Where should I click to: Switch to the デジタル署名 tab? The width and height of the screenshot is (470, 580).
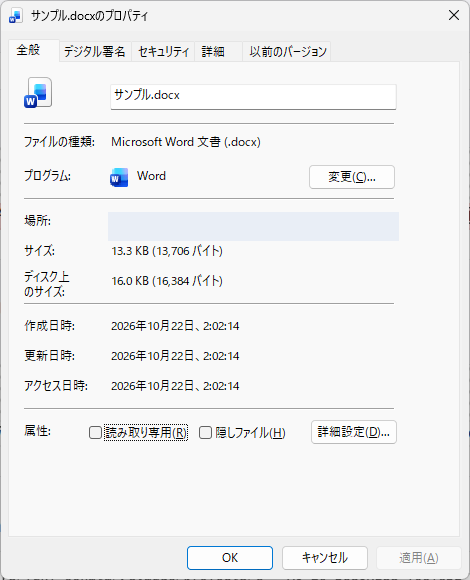point(95,51)
